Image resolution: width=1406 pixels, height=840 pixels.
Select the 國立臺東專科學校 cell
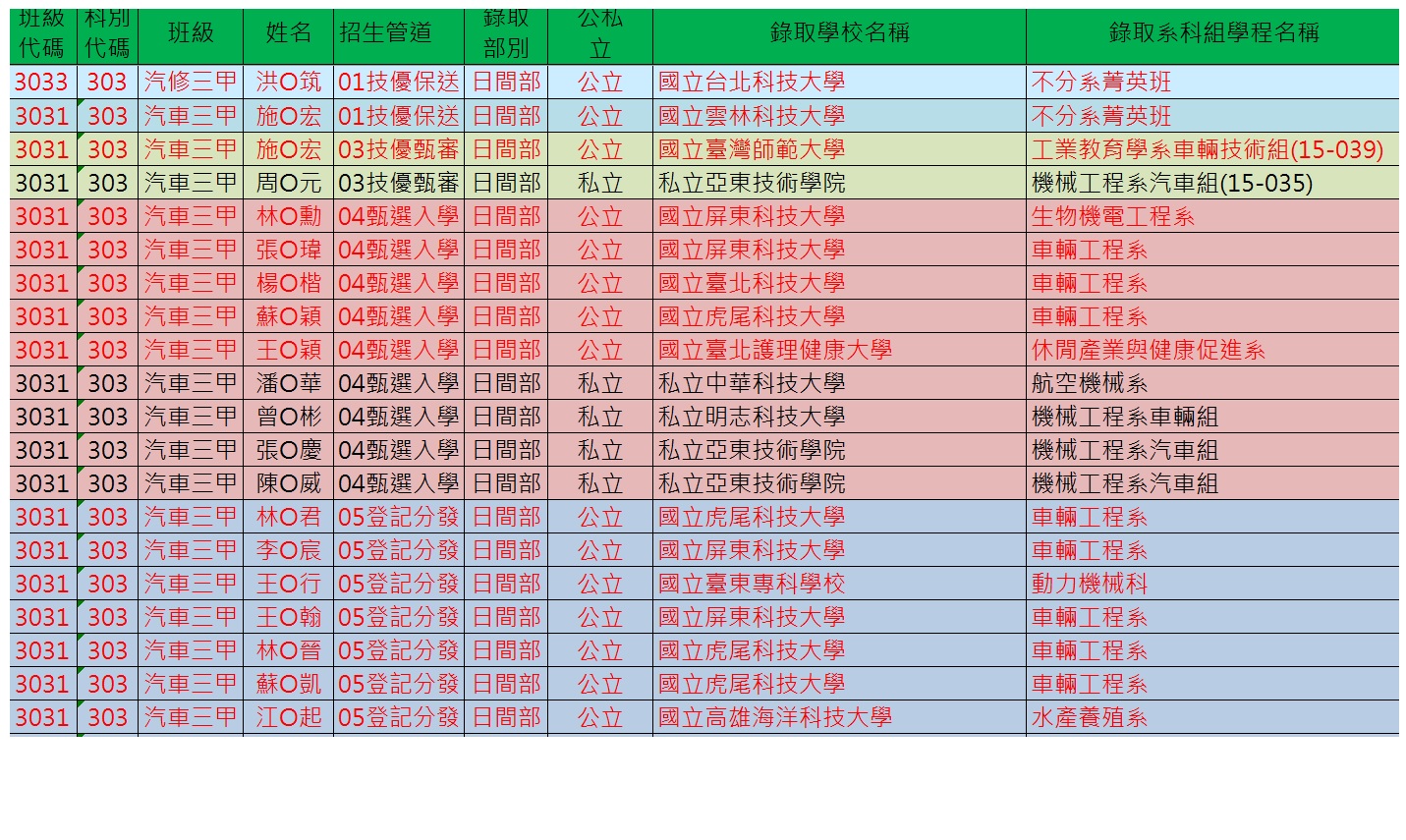click(x=752, y=584)
